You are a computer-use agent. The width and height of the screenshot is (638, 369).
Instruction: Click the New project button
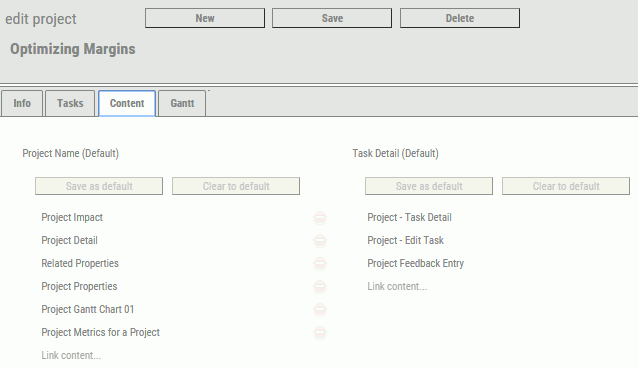pos(205,18)
